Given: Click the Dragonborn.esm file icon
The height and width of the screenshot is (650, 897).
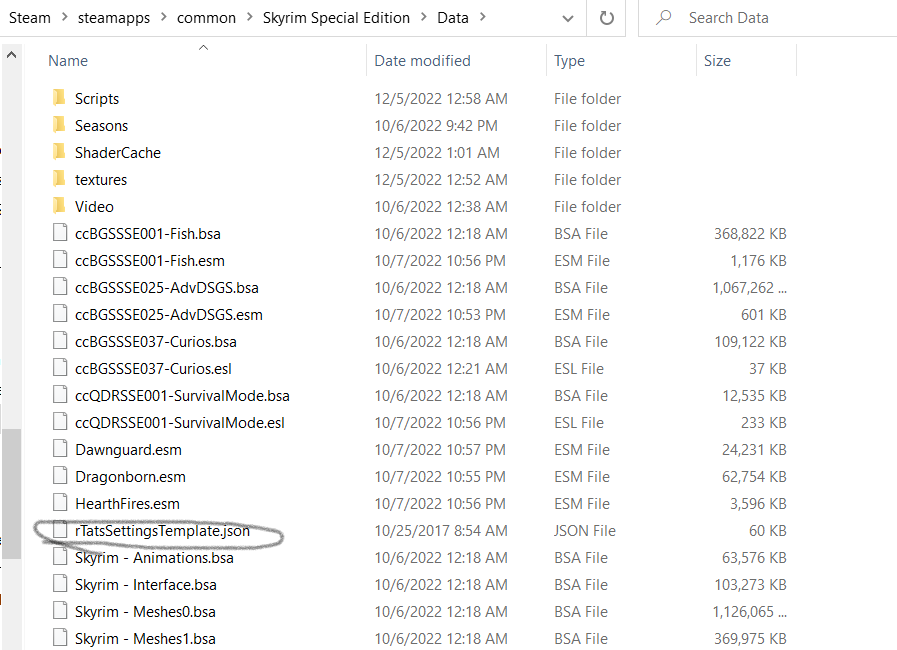Looking at the screenshot, I should (60, 475).
